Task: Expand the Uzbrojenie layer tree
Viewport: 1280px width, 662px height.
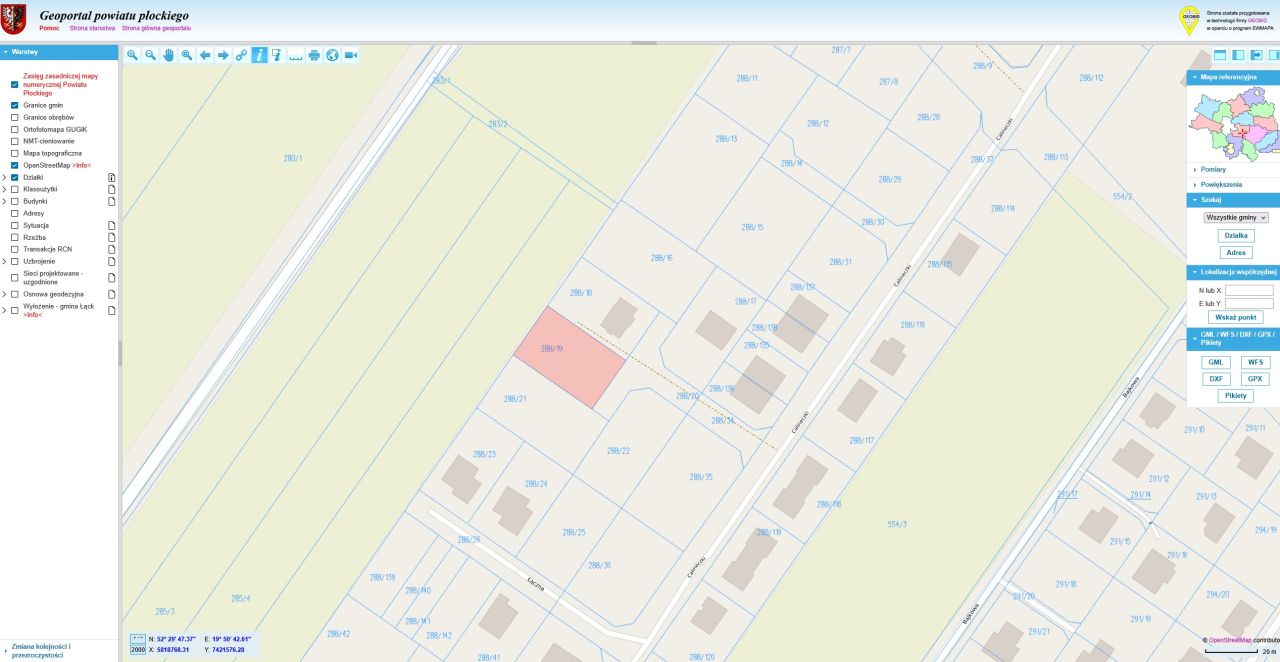Action: coord(4,261)
